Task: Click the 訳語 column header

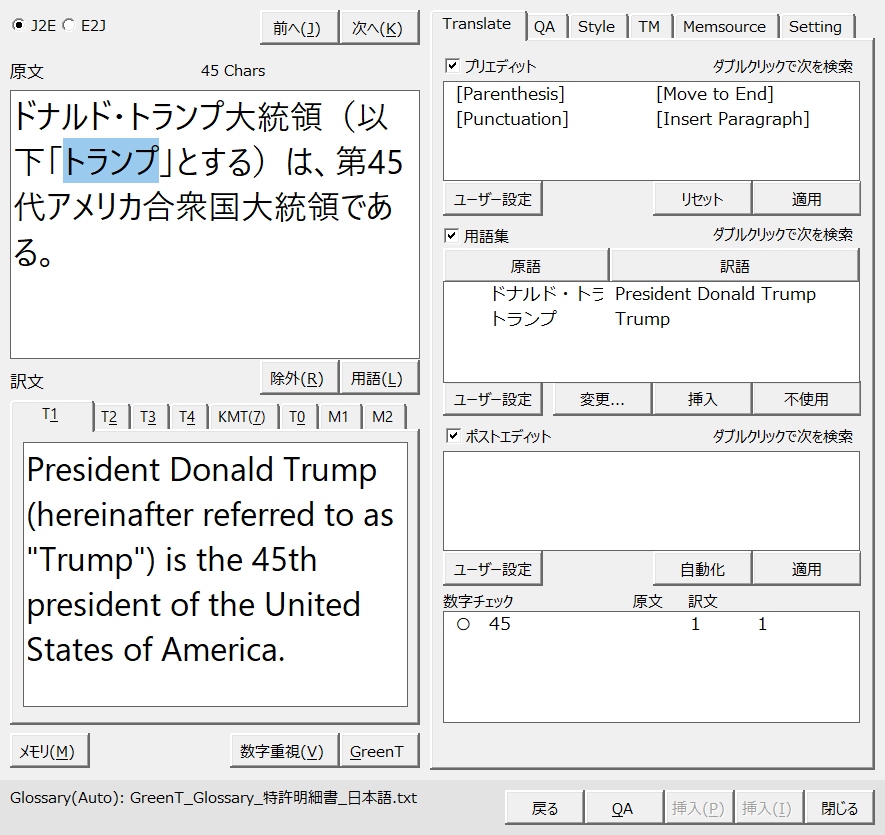Action: click(x=734, y=266)
